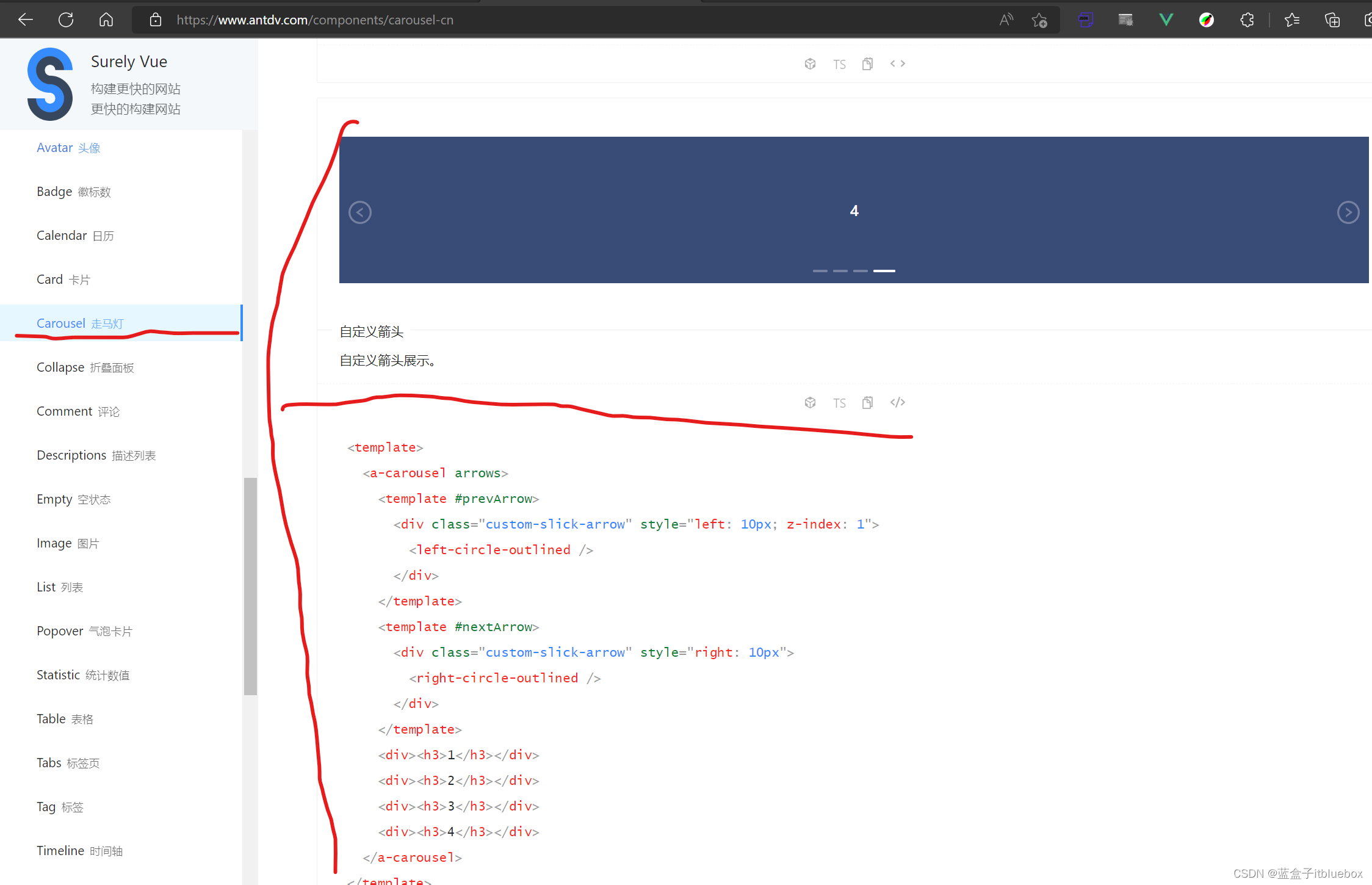Open the Avatar component page

tap(68, 148)
